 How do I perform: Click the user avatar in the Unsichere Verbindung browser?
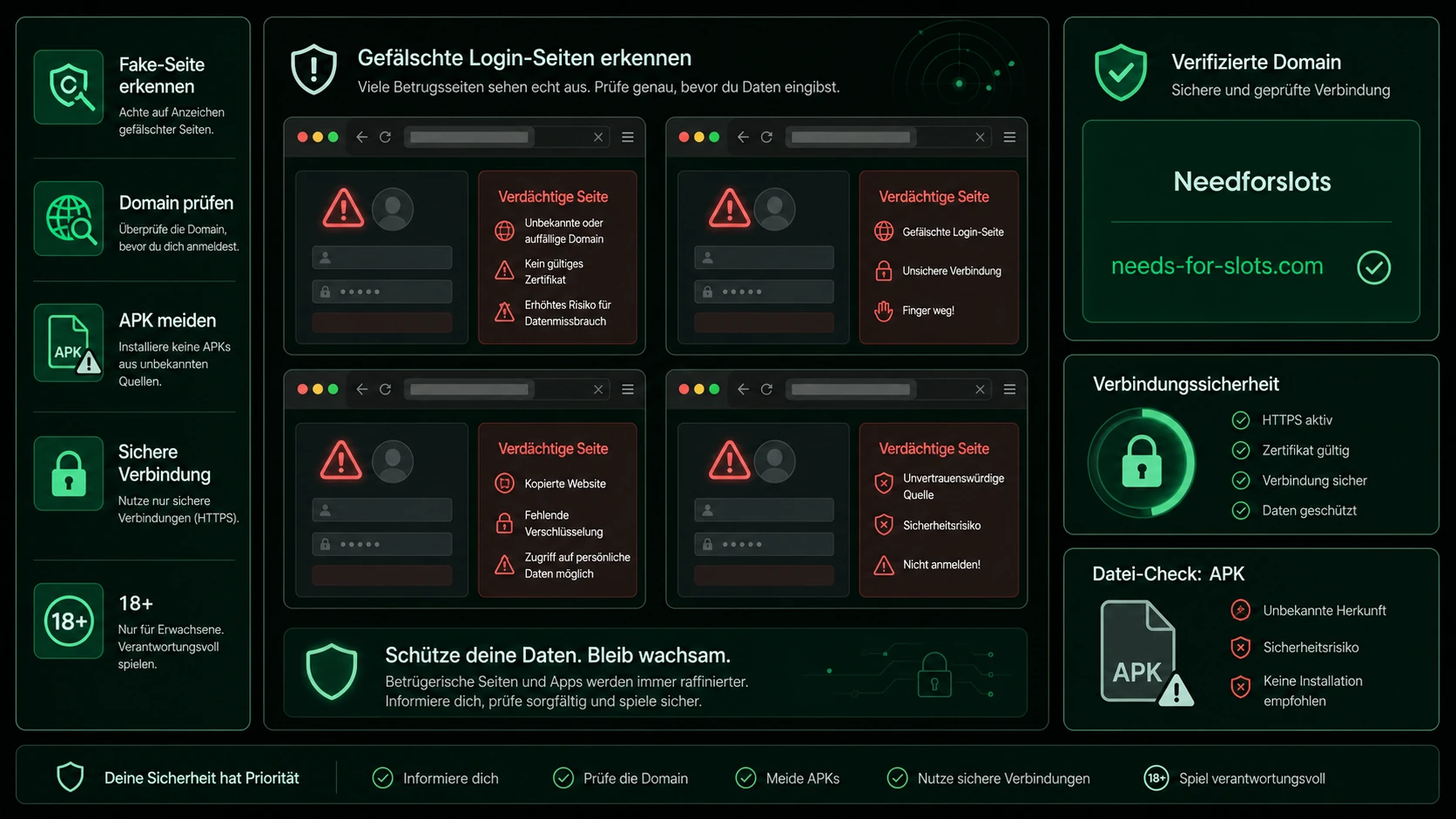click(x=775, y=209)
